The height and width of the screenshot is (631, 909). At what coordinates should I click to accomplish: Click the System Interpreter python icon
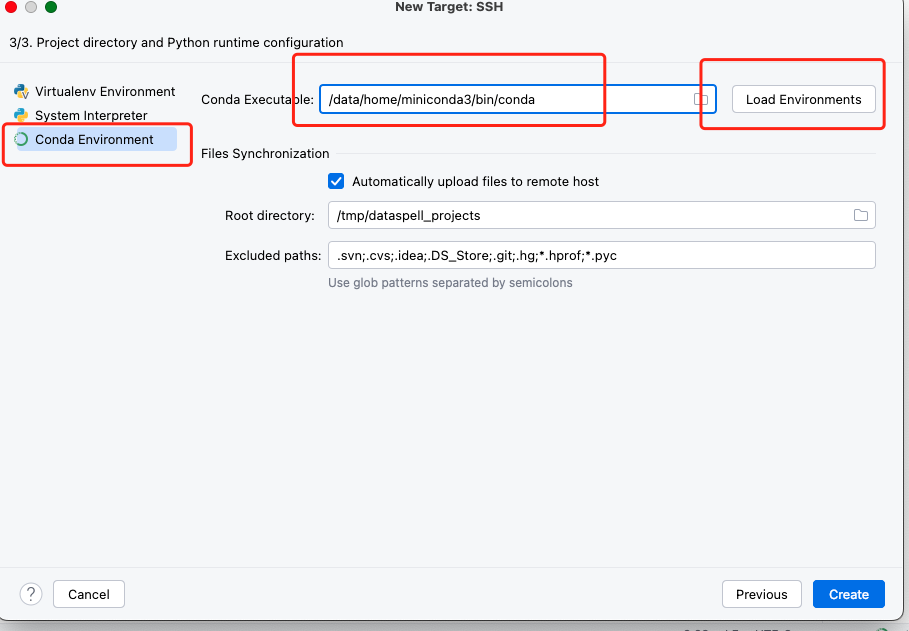[x=21, y=115]
